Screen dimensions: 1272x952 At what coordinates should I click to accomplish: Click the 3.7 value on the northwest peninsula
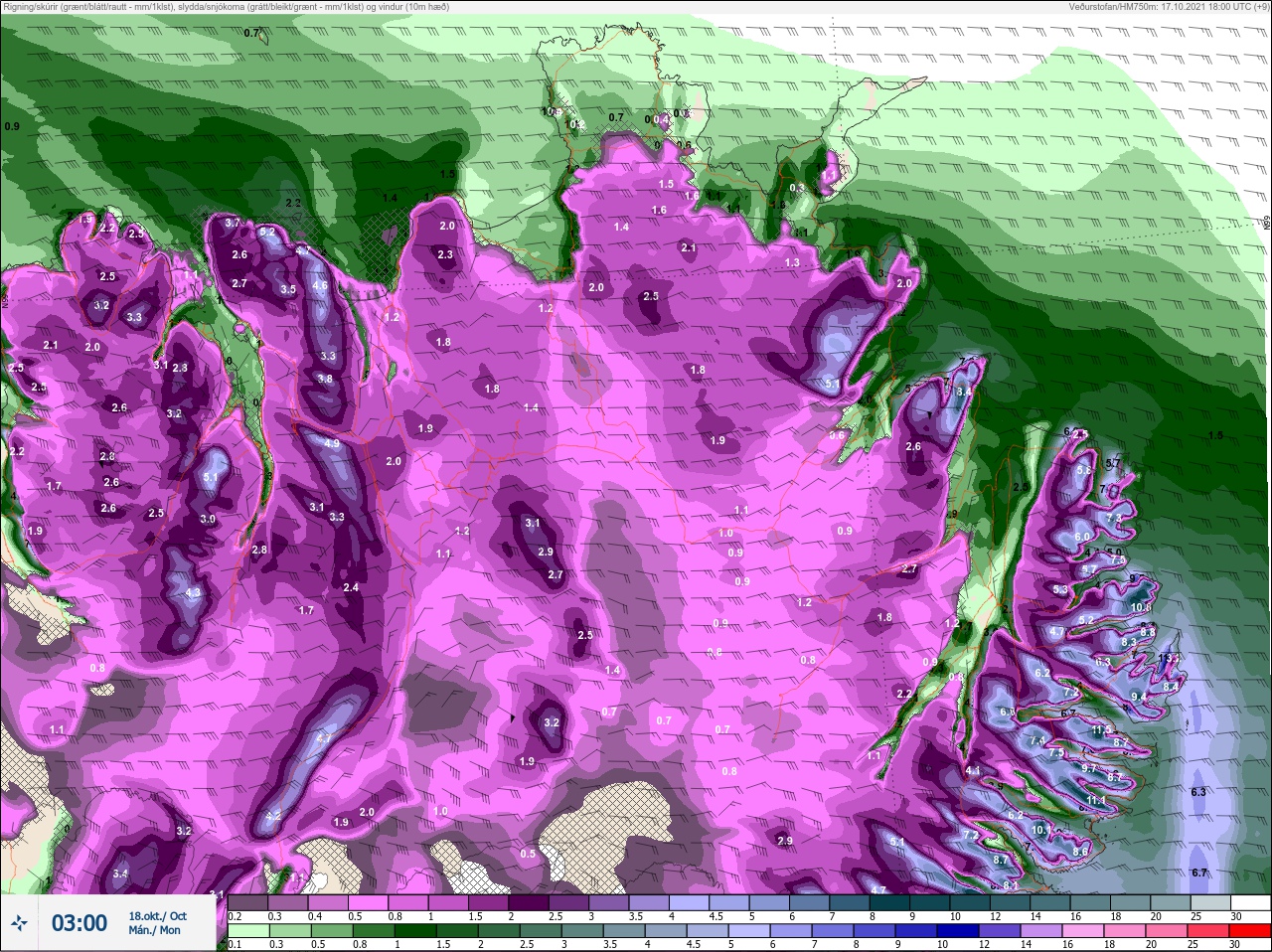coord(233,224)
